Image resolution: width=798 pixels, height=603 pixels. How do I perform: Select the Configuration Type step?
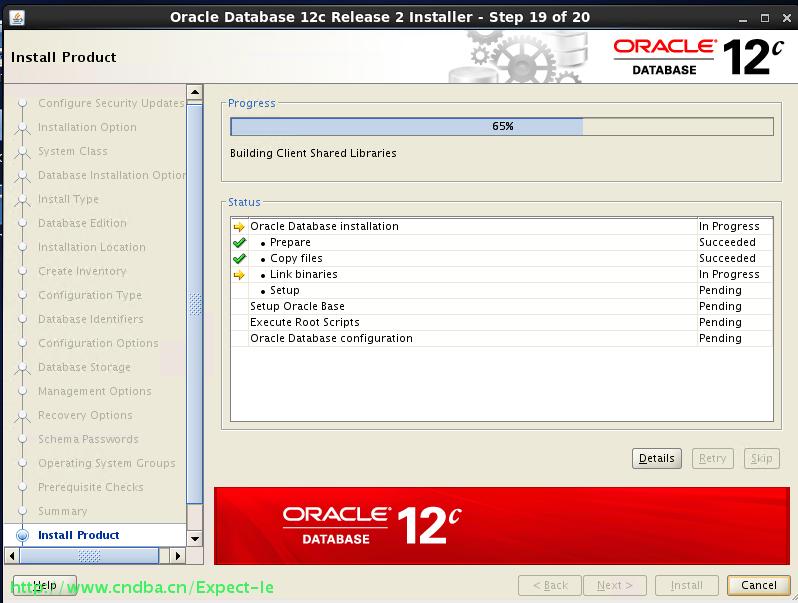(x=90, y=295)
